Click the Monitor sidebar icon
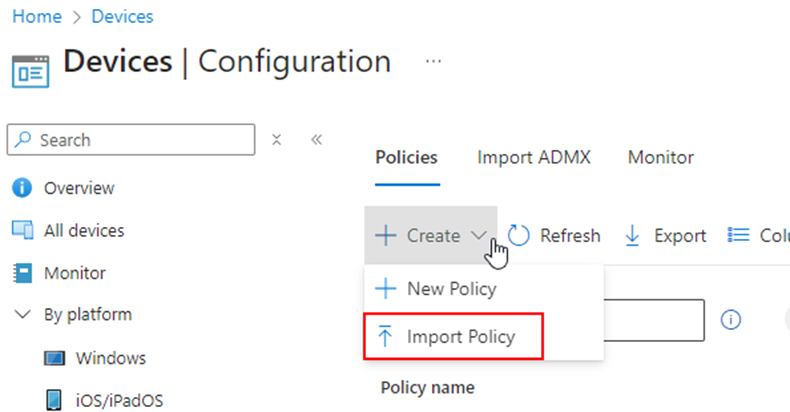Screen dimensions: 790x412 pyautogui.click(x=22, y=273)
